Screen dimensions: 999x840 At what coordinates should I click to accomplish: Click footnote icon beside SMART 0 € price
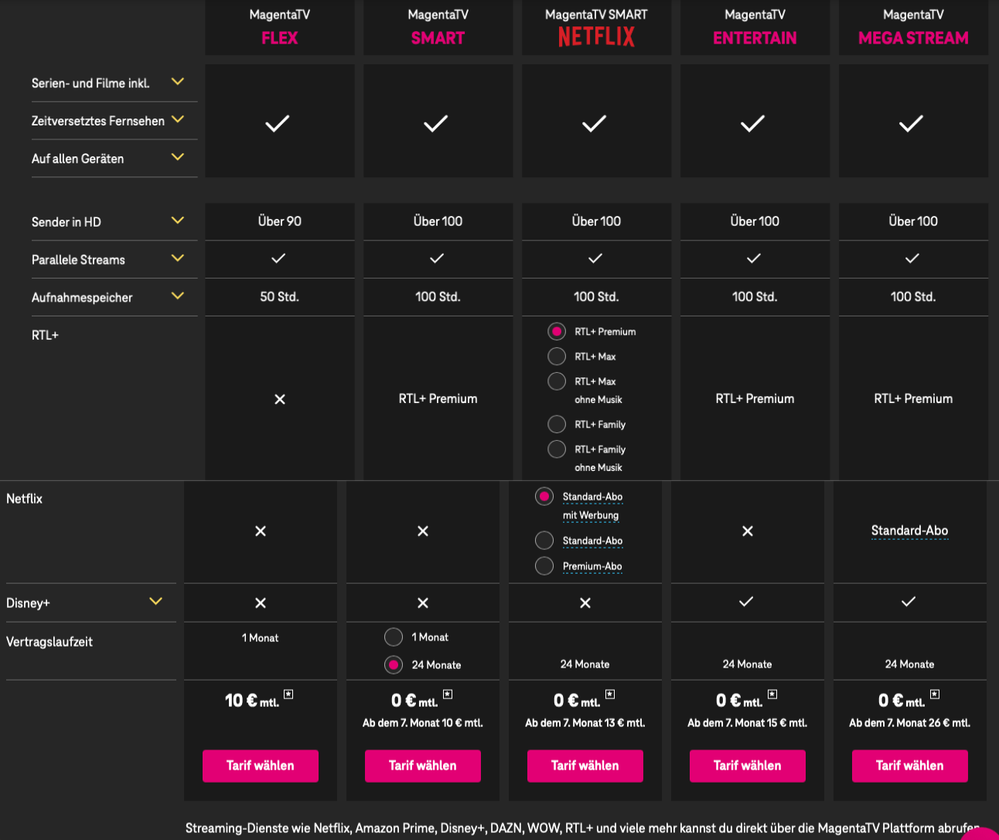[447, 694]
